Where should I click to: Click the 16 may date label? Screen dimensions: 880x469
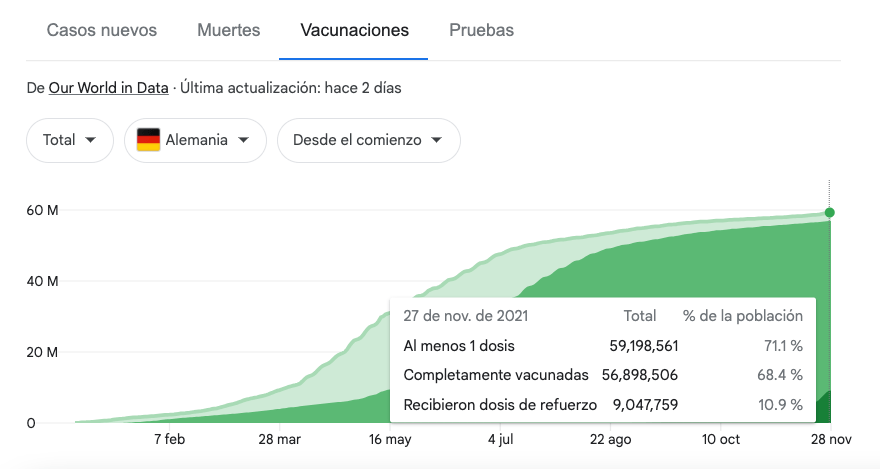coord(390,440)
